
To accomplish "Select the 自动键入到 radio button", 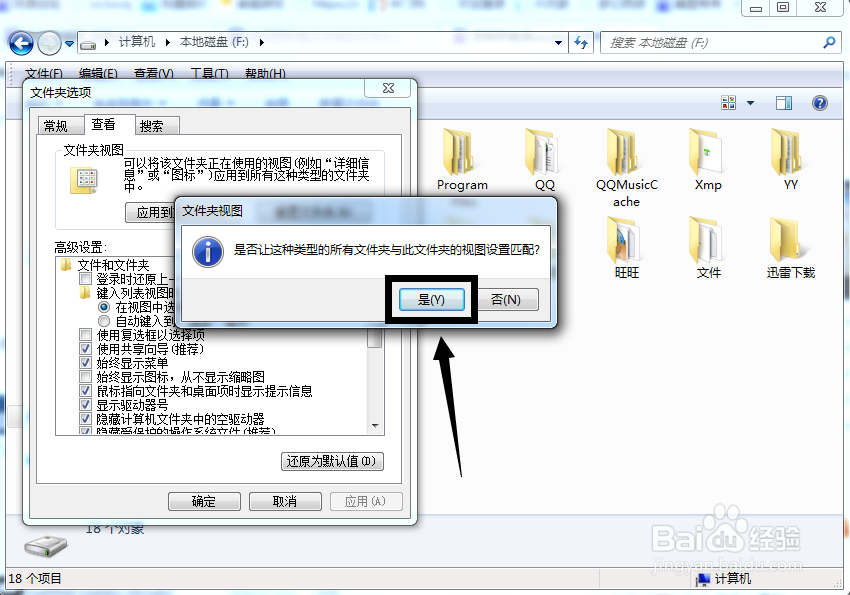I will pos(104,321).
